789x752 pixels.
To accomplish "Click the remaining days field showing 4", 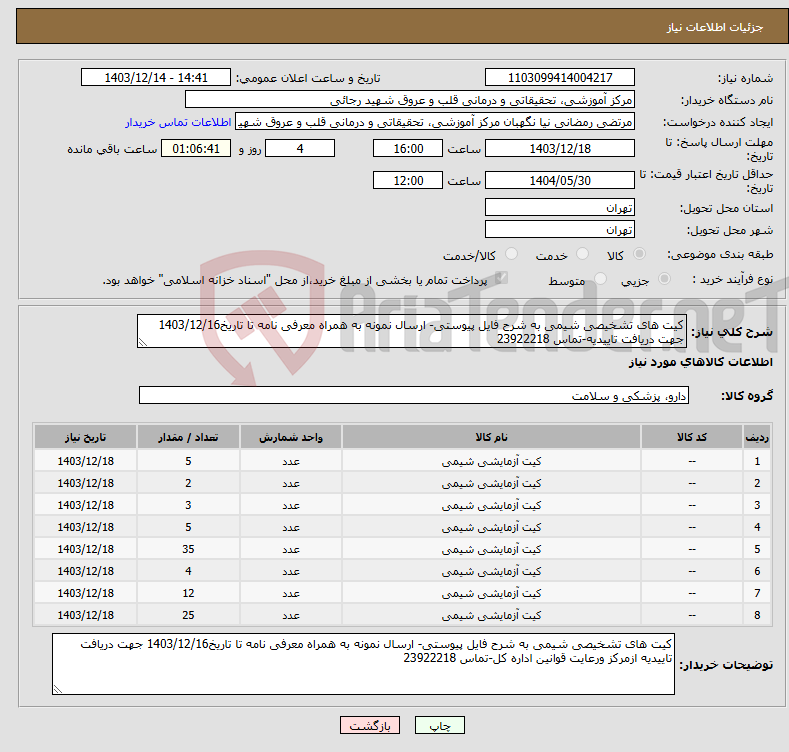I will tap(300, 148).
